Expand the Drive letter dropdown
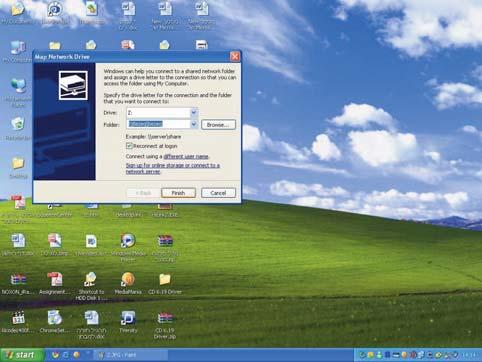482x362 pixels. pos(194,113)
